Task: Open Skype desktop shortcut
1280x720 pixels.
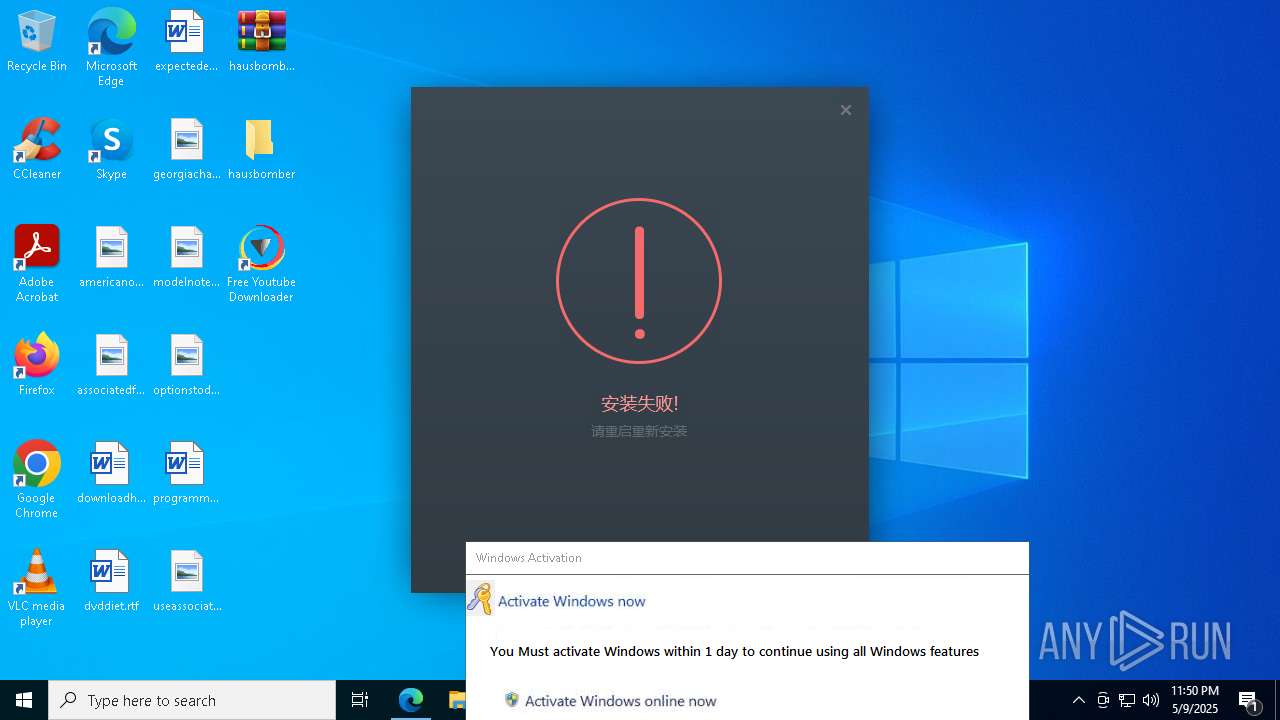Action: click(111, 149)
